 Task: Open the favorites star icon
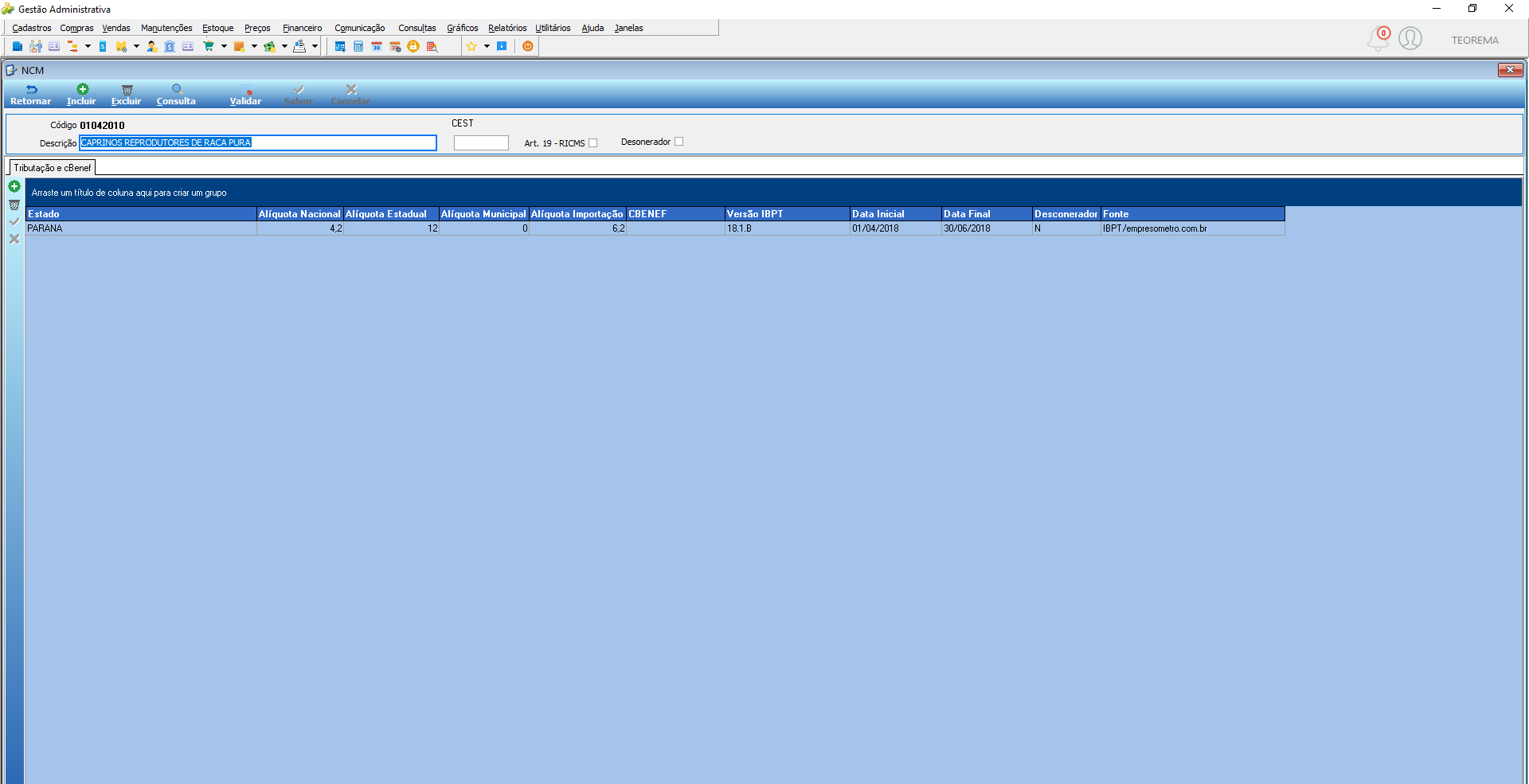pyautogui.click(x=471, y=46)
